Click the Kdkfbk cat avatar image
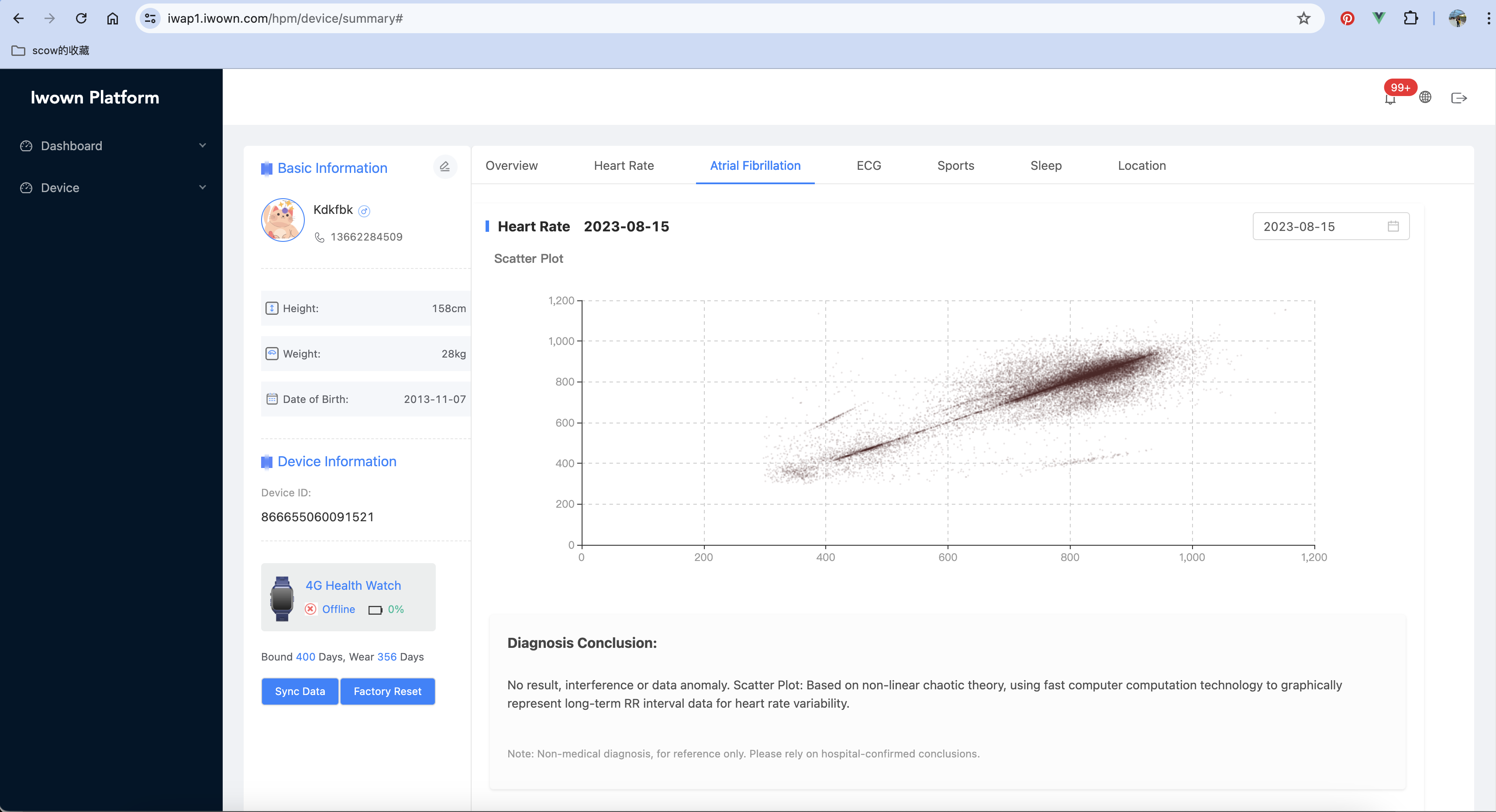Viewport: 1496px width, 812px height. [282, 220]
